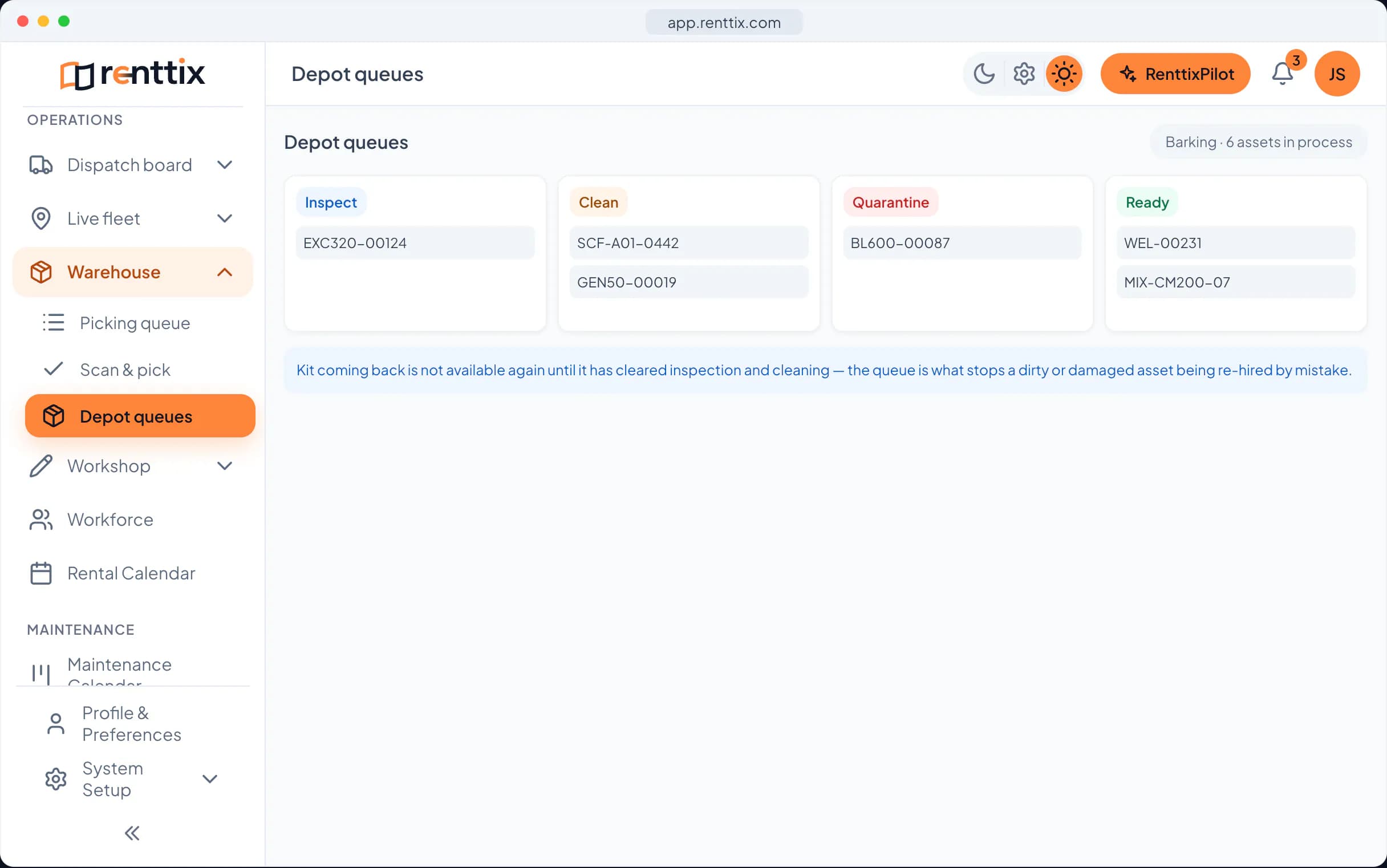Select light mode sun icon

1064,74
